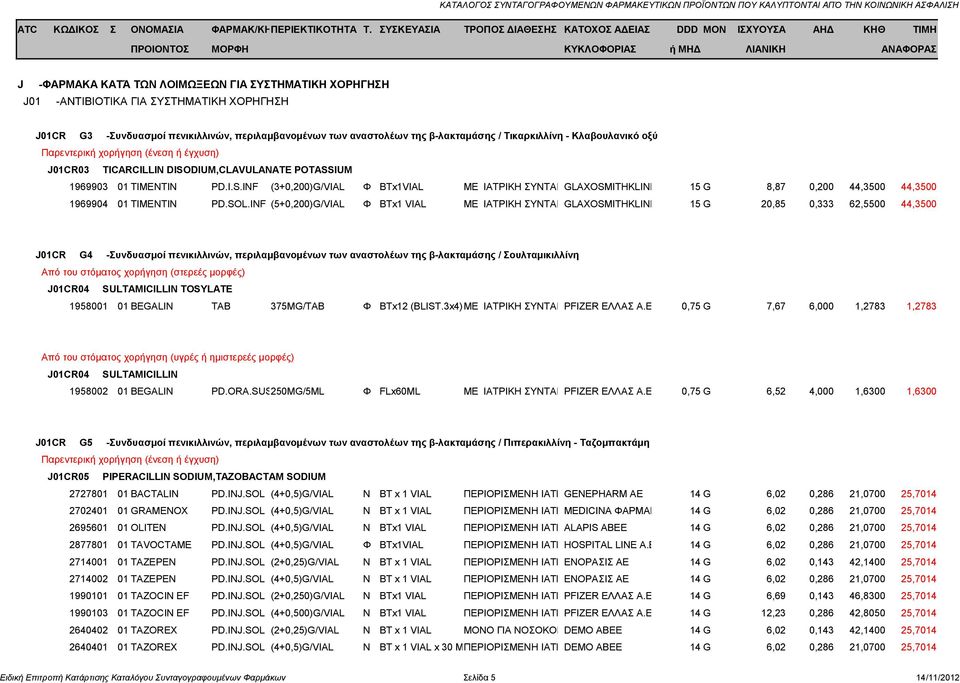Image resolution: width=960 pixels, height=683 pixels.
Task: Click the PD.I.S.INF form of TIMENTIN
Action: (234, 187)
